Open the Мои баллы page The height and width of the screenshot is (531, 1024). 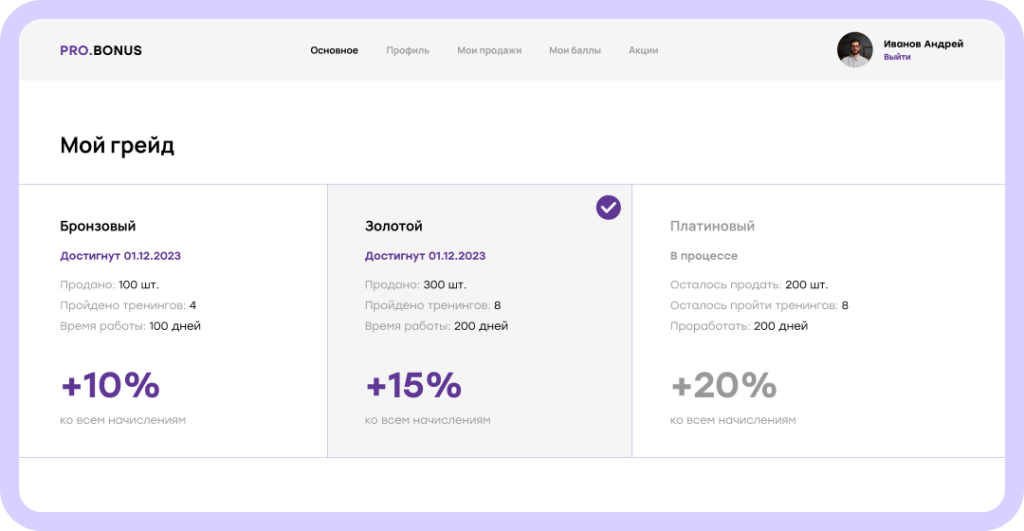[x=575, y=50]
